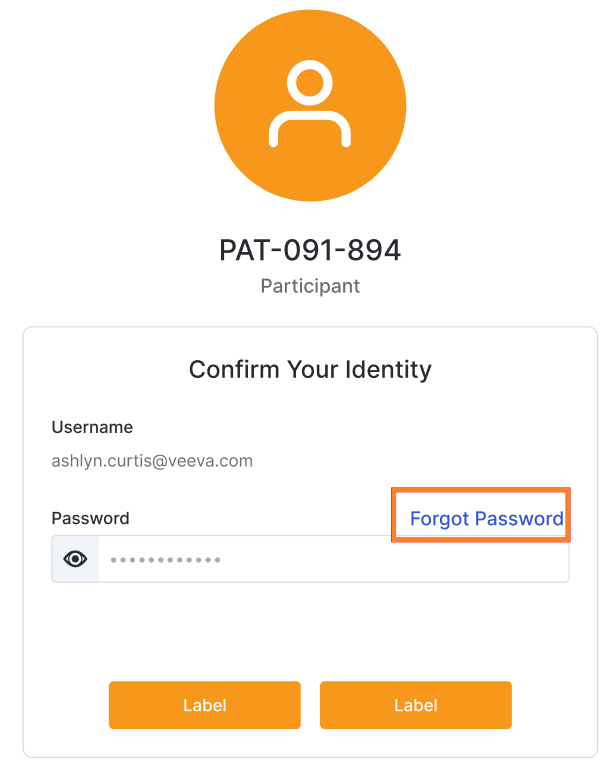Click blank card area above the Label buttons

310,632
